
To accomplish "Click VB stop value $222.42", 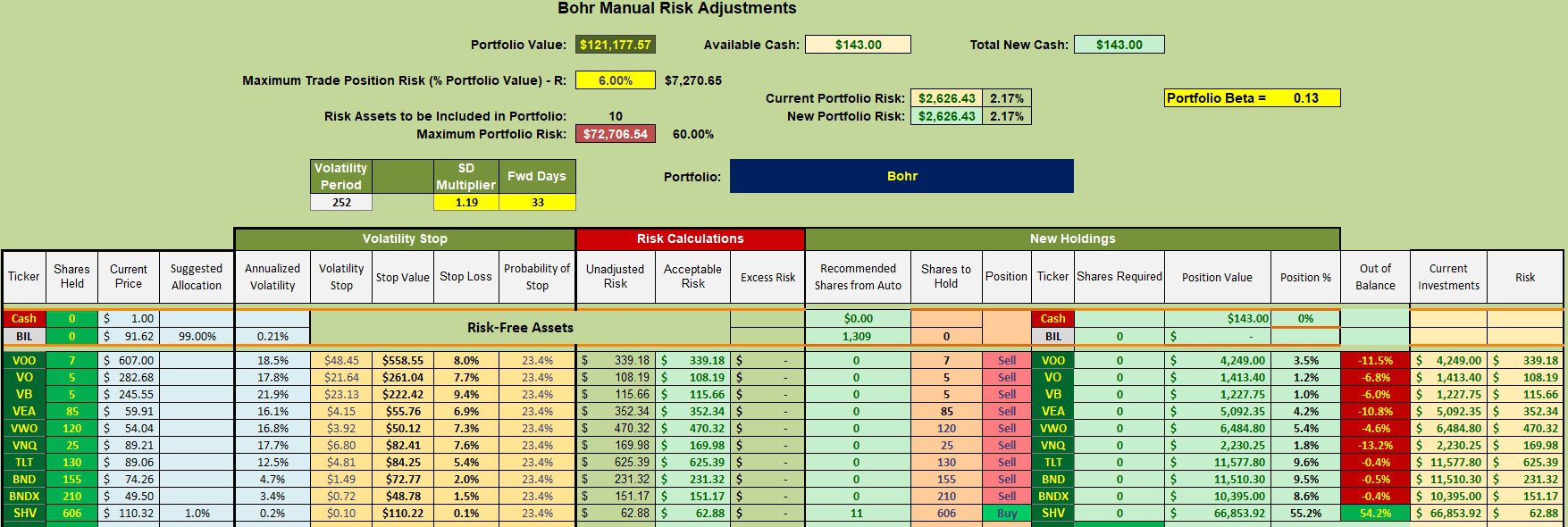I will point(402,395).
